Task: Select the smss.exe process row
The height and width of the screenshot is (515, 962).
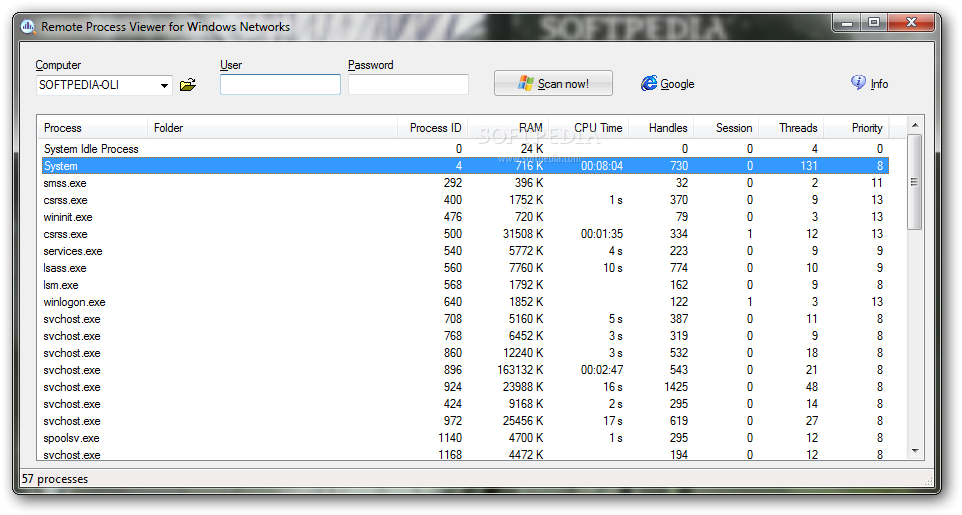Action: coord(465,183)
